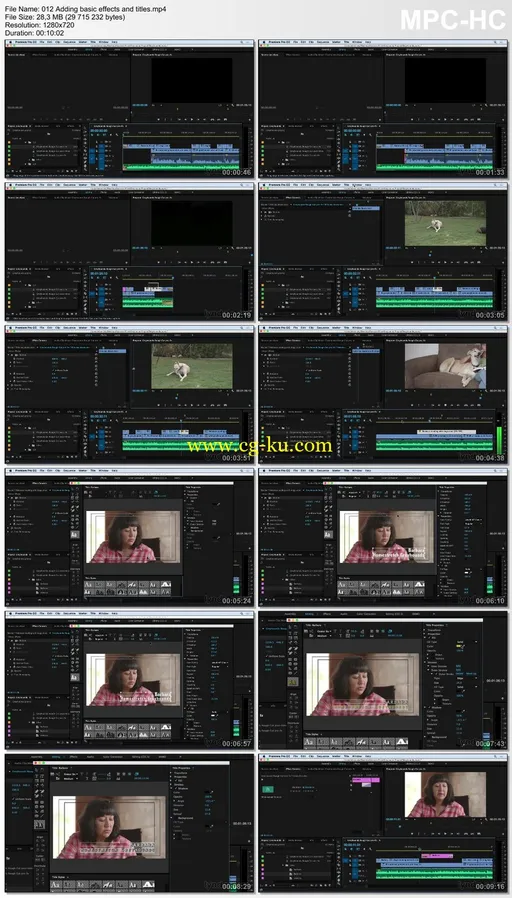Open the frame thumbnail stamped 00:00:46
Image resolution: width=512 pixels, height=898 pixels.
(x=129, y=108)
